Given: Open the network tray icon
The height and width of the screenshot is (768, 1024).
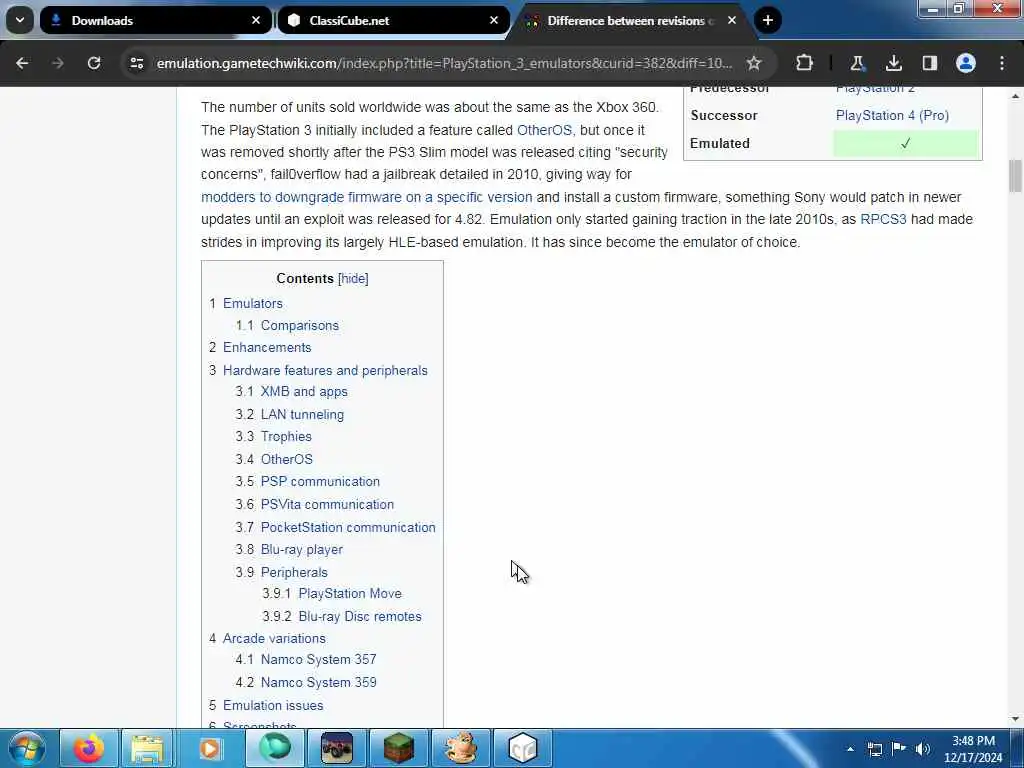Looking at the screenshot, I should click(x=875, y=749).
